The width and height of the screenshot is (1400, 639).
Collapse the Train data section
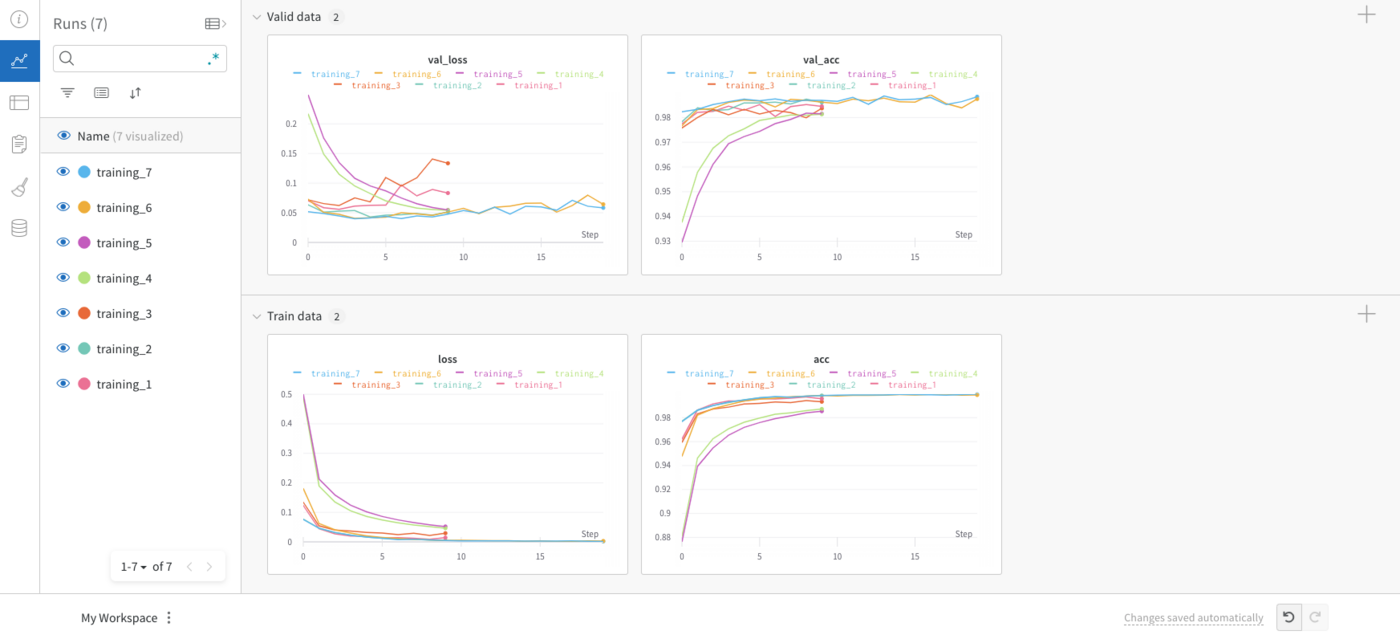(257, 317)
